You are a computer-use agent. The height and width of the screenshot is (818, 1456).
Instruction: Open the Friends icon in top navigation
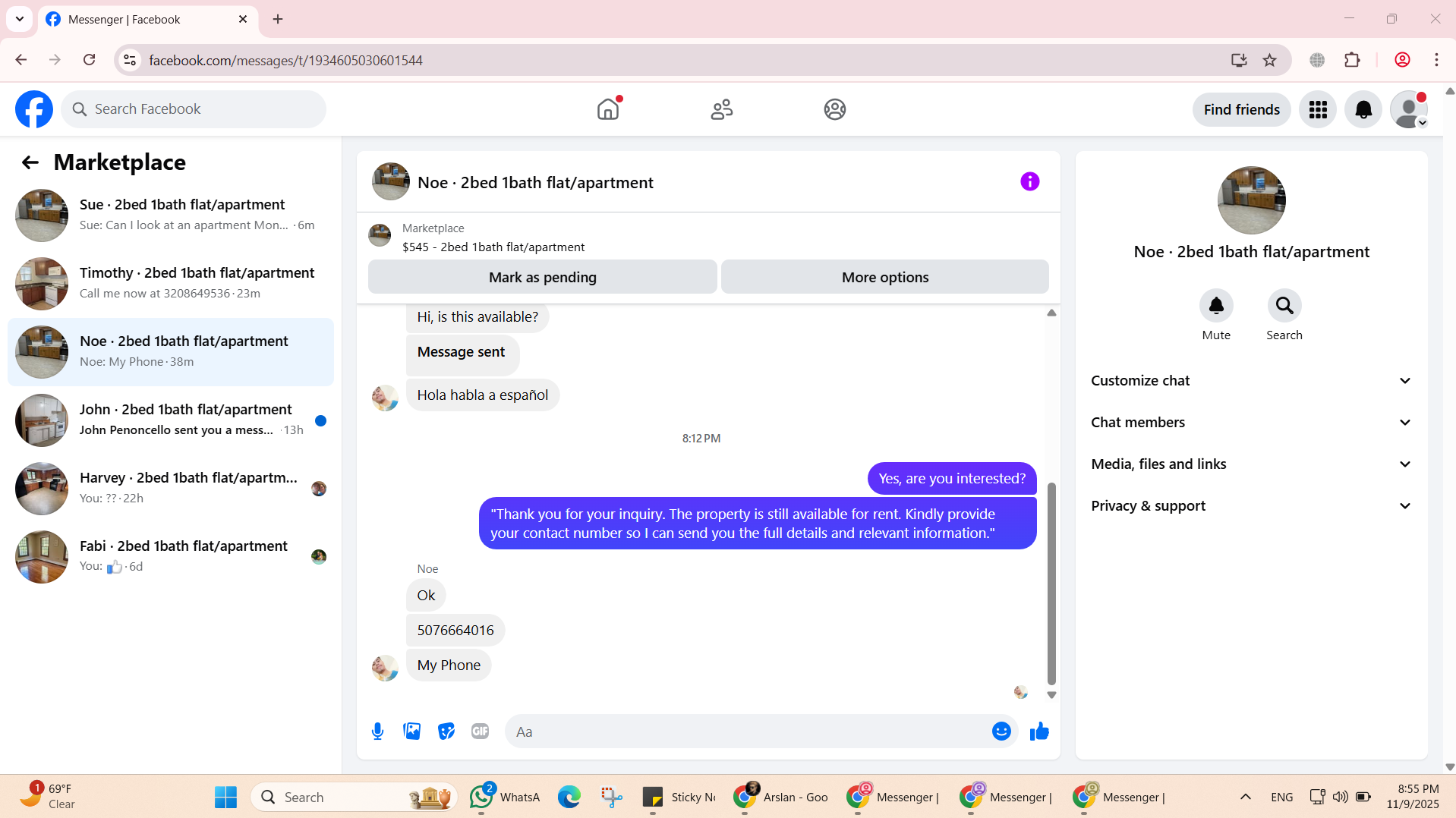click(721, 109)
